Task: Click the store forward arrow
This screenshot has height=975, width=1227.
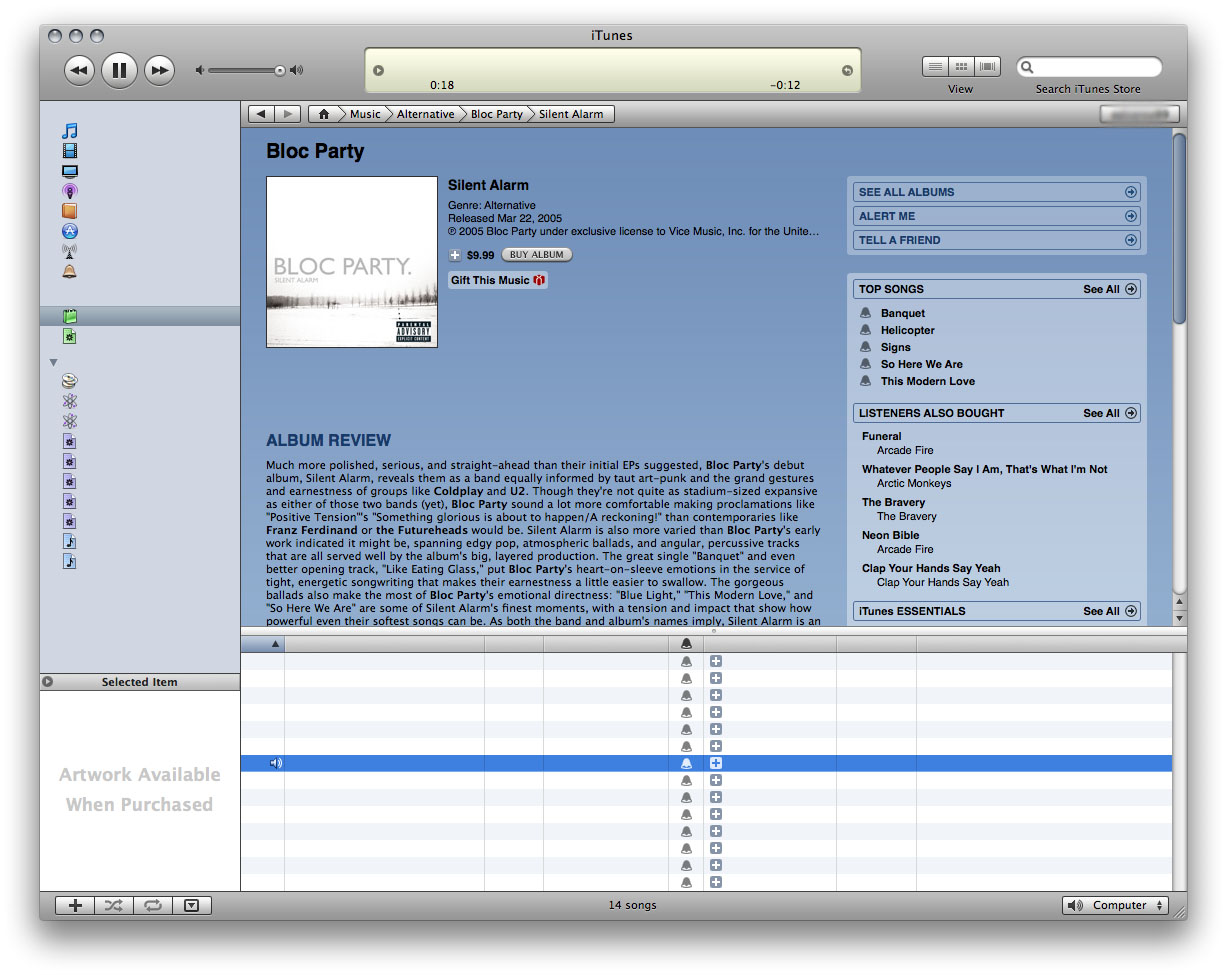Action: pos(287,114)
